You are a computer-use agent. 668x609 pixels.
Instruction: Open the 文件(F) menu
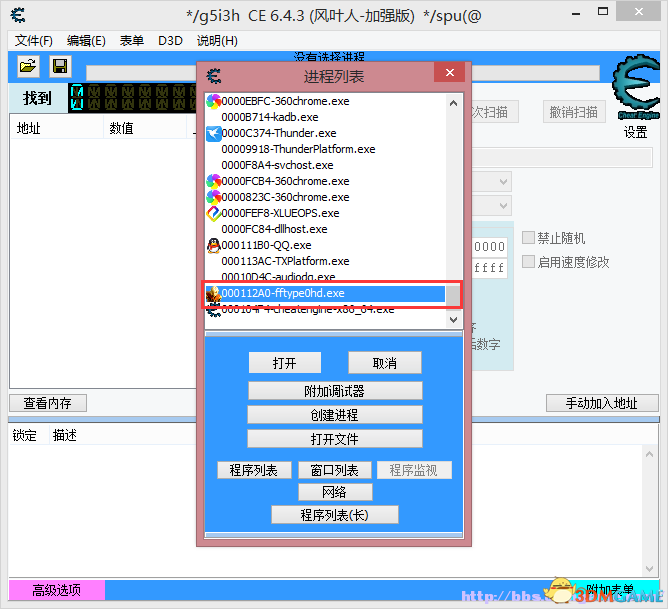pos(34,41)
